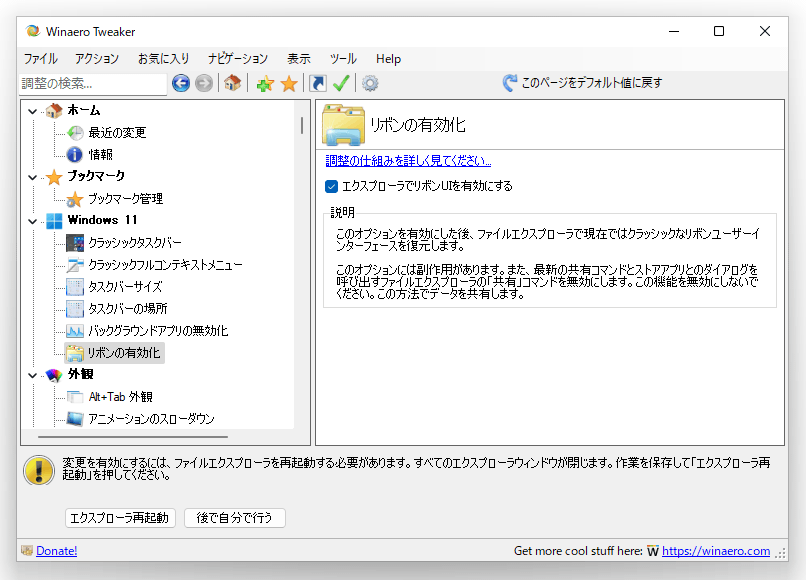
Task: Open the ツール menu
Action: 343,59
